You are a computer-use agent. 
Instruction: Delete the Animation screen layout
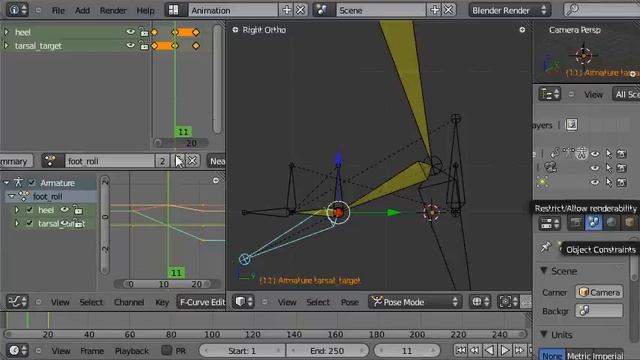tap(300, 10)
